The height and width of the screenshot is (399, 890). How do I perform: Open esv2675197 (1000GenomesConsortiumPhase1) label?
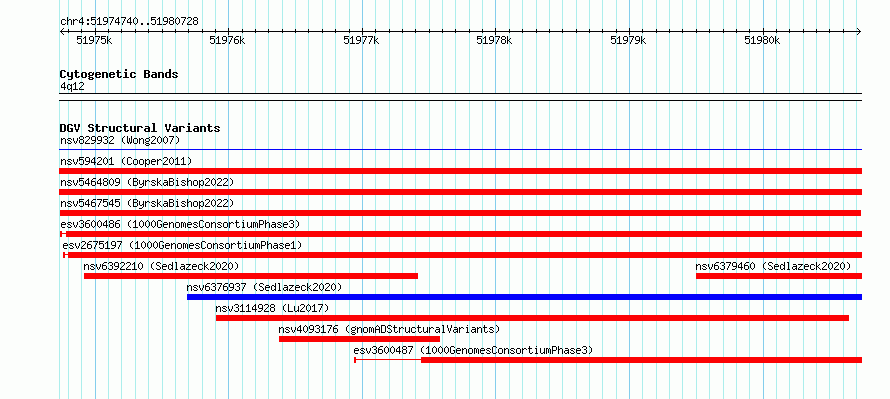pyautogui.click(x=182, y=245)
